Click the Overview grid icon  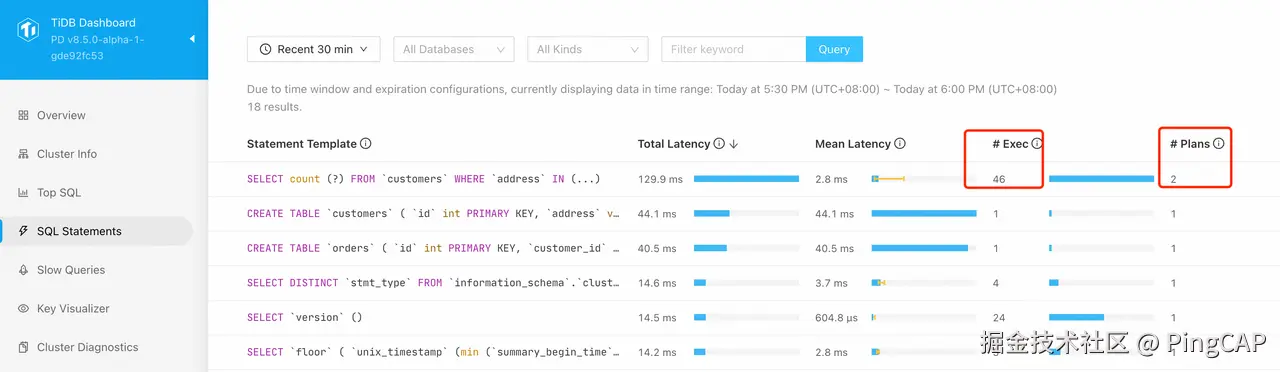pyautogui.click(x=23, y=115)
